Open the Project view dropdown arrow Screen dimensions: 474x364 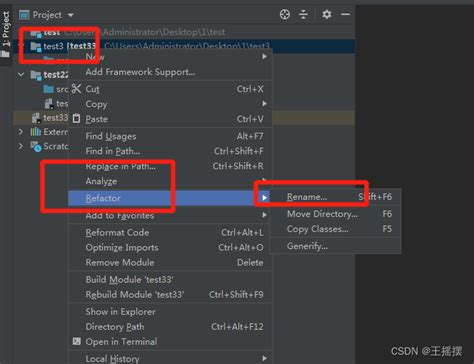(70, 15)
